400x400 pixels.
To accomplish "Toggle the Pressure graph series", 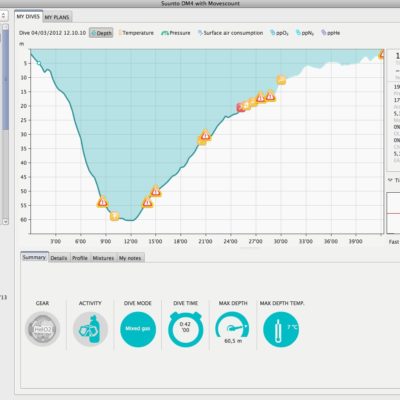I will tap(176, 33).
